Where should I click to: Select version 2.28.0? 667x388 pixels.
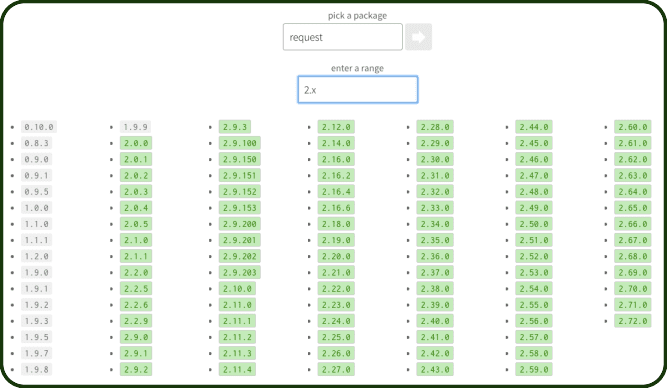(x=435, y=127)
